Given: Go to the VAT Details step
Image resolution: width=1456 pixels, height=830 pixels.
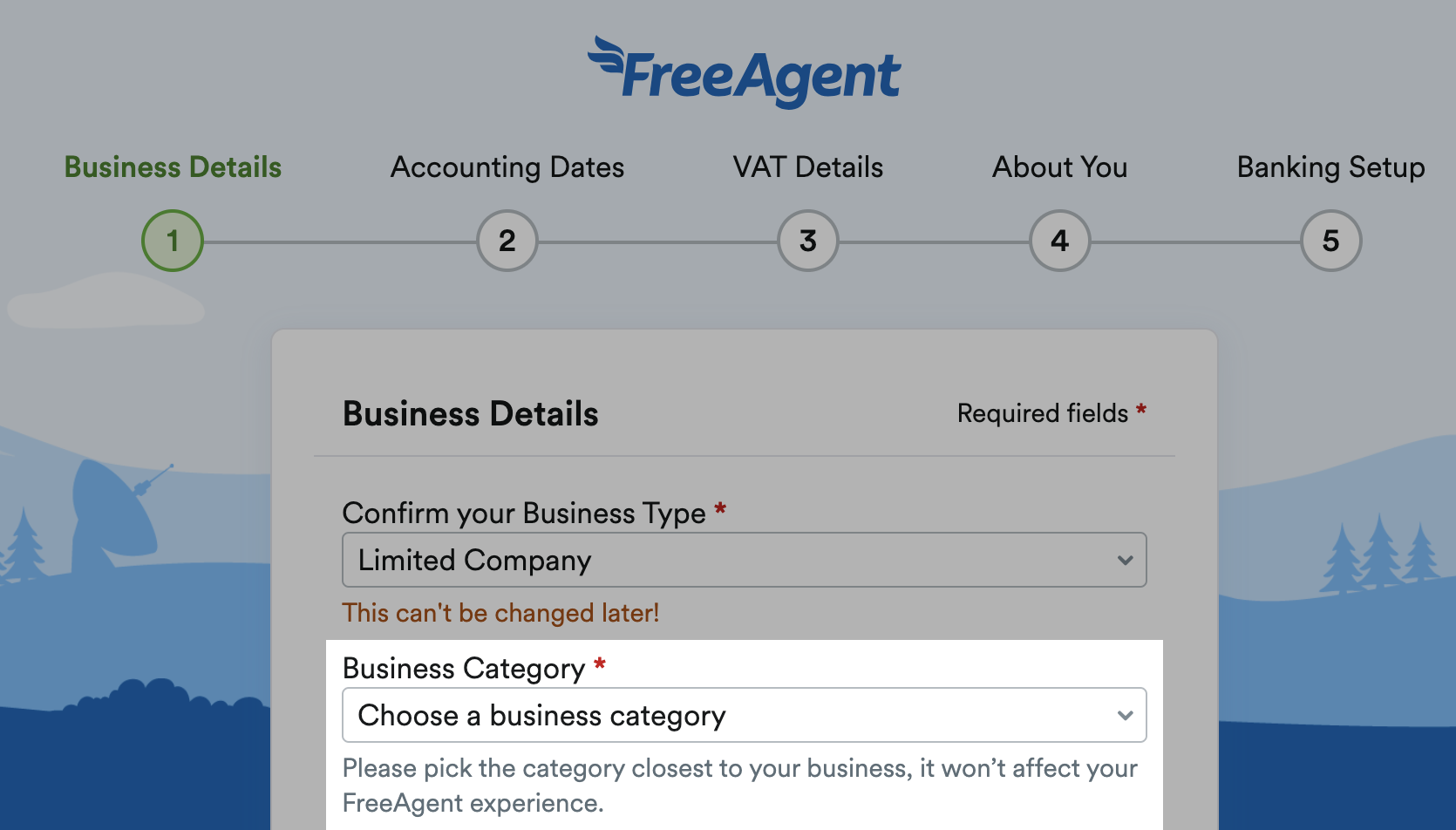Looking at the screenshot, I should pyautogui.click(x=807, y=167).
